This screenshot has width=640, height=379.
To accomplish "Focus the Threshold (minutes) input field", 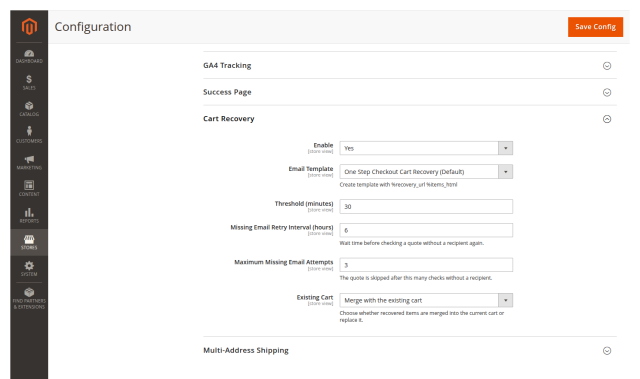I will click(426, 206).
